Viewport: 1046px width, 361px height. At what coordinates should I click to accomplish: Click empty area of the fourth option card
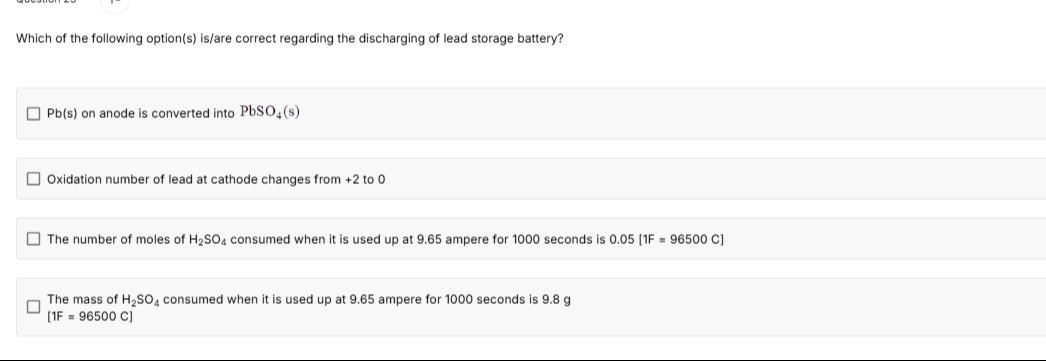(x=801, y=307)
